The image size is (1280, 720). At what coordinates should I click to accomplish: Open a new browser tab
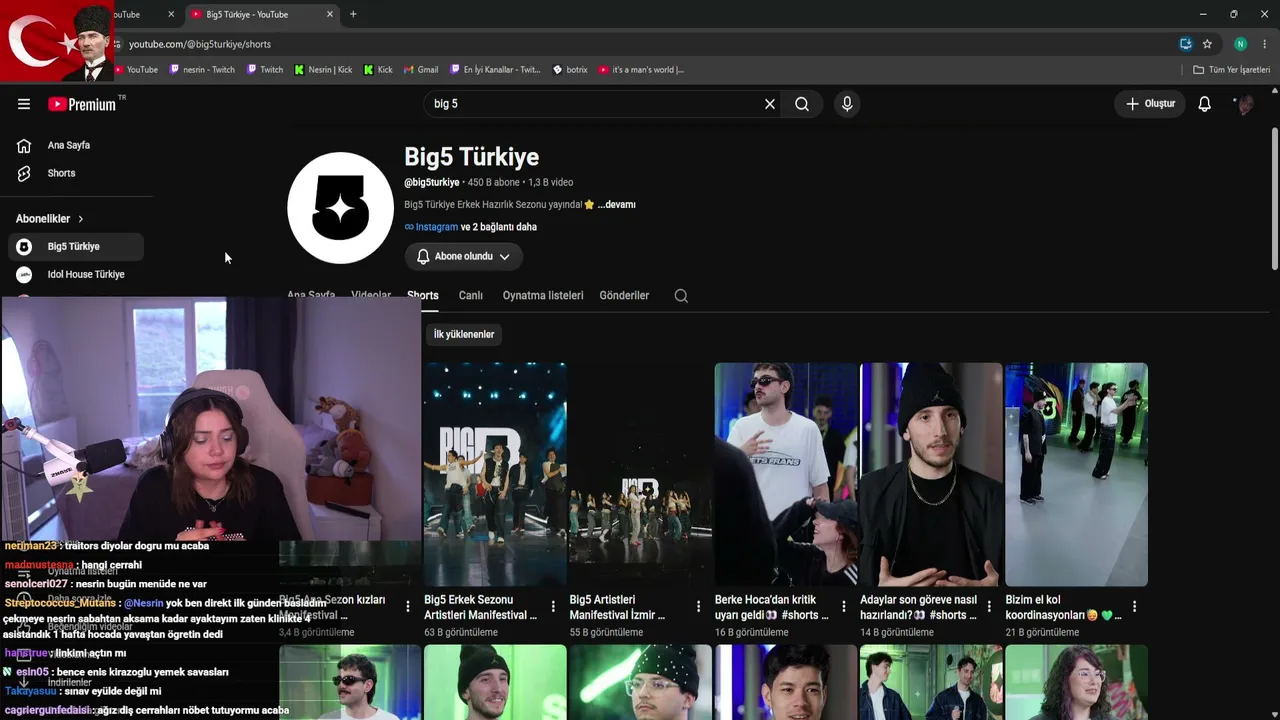click(x=353, y=14)
